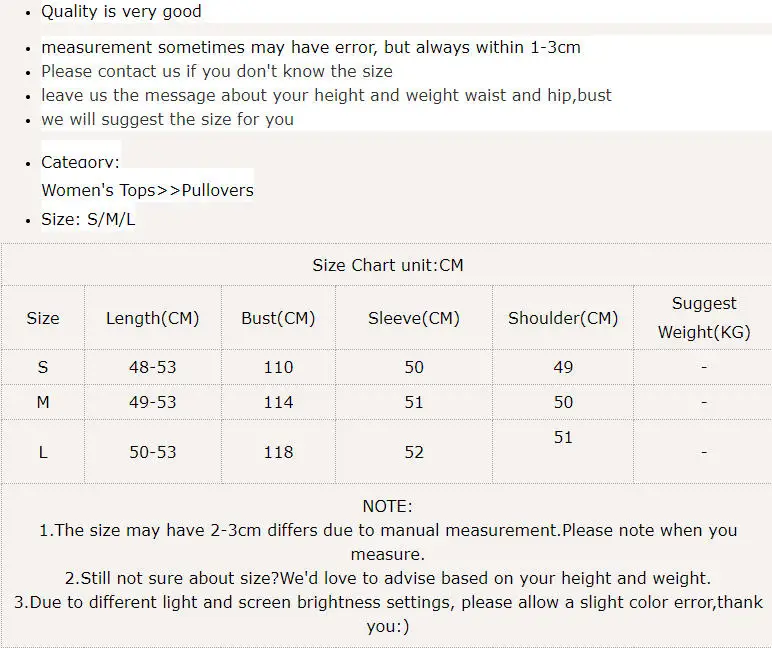Click the length value 49-53 cell
This screenshot has height=648, width=772.
pos(153,402)
